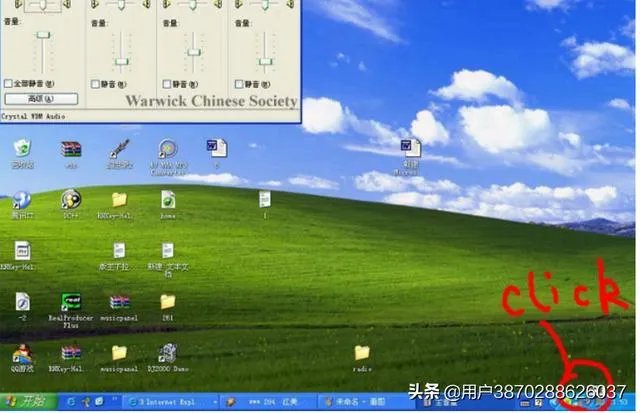Open the BBKey-Hel folder beside DC++
The image size is (640, 413).
point(119,200)
